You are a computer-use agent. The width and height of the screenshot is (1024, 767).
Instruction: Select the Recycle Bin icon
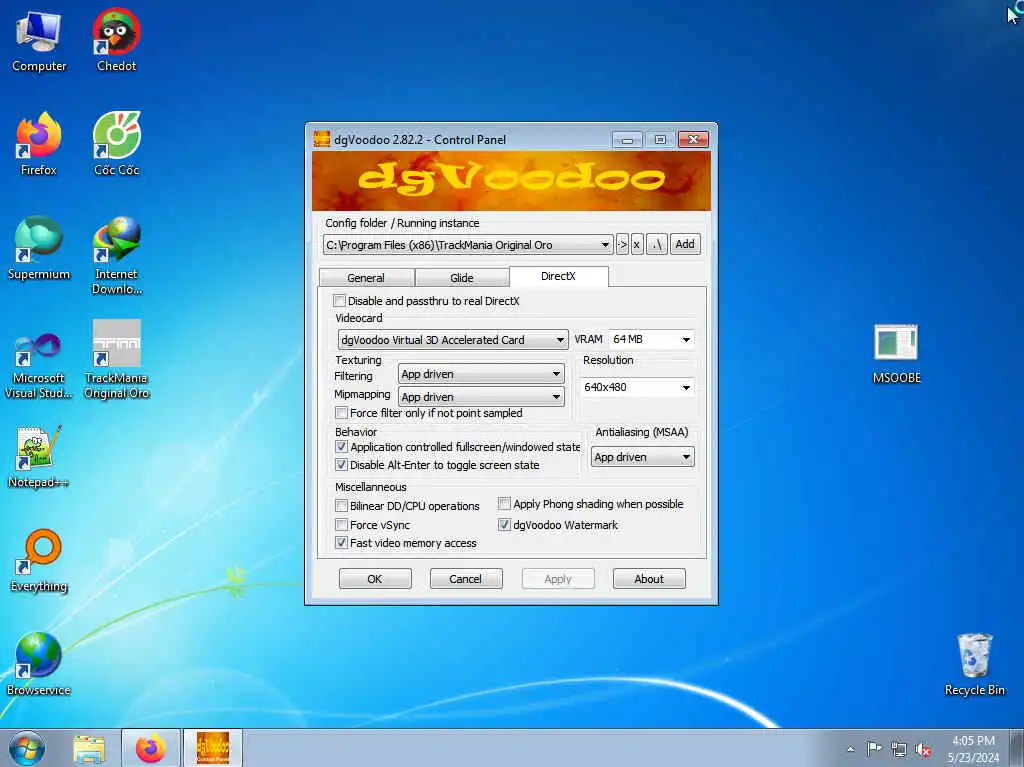(974, 664)
